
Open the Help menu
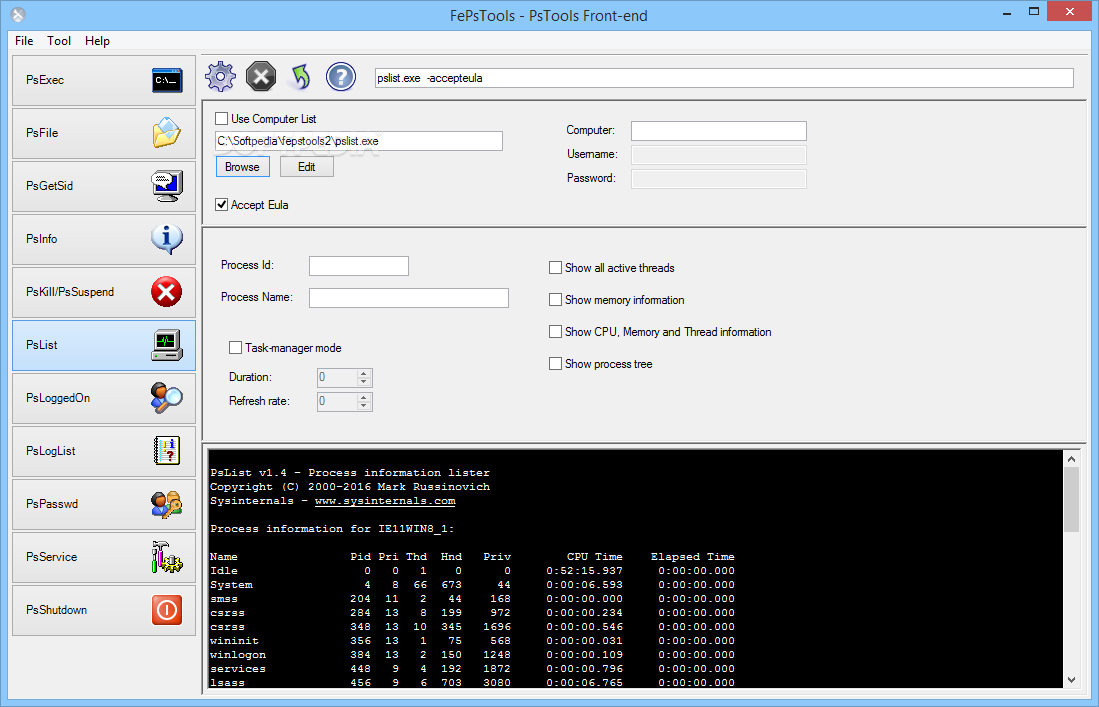97,41
